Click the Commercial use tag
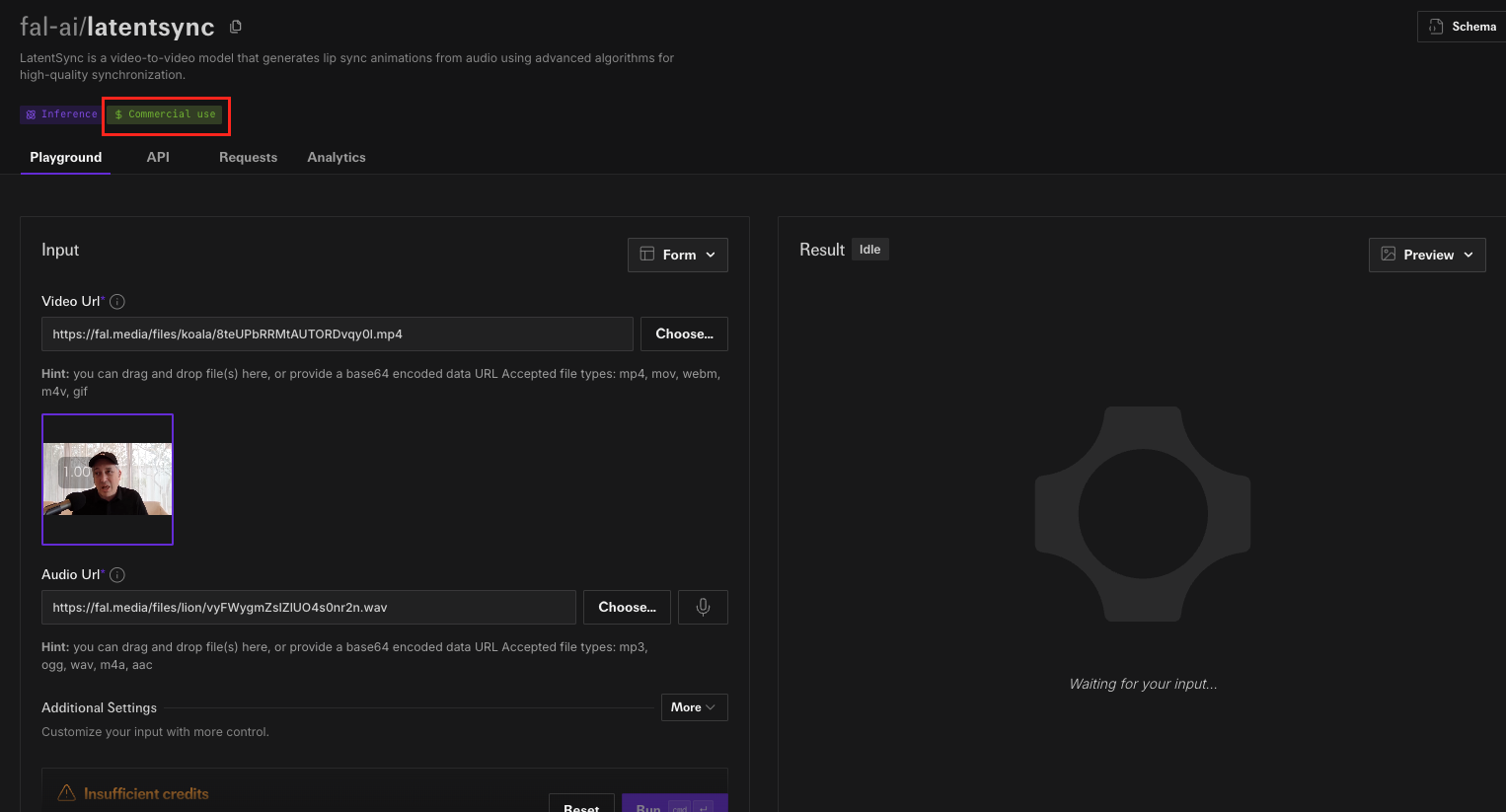Screen dimensions: 1506x812 (x=165, y=114)
